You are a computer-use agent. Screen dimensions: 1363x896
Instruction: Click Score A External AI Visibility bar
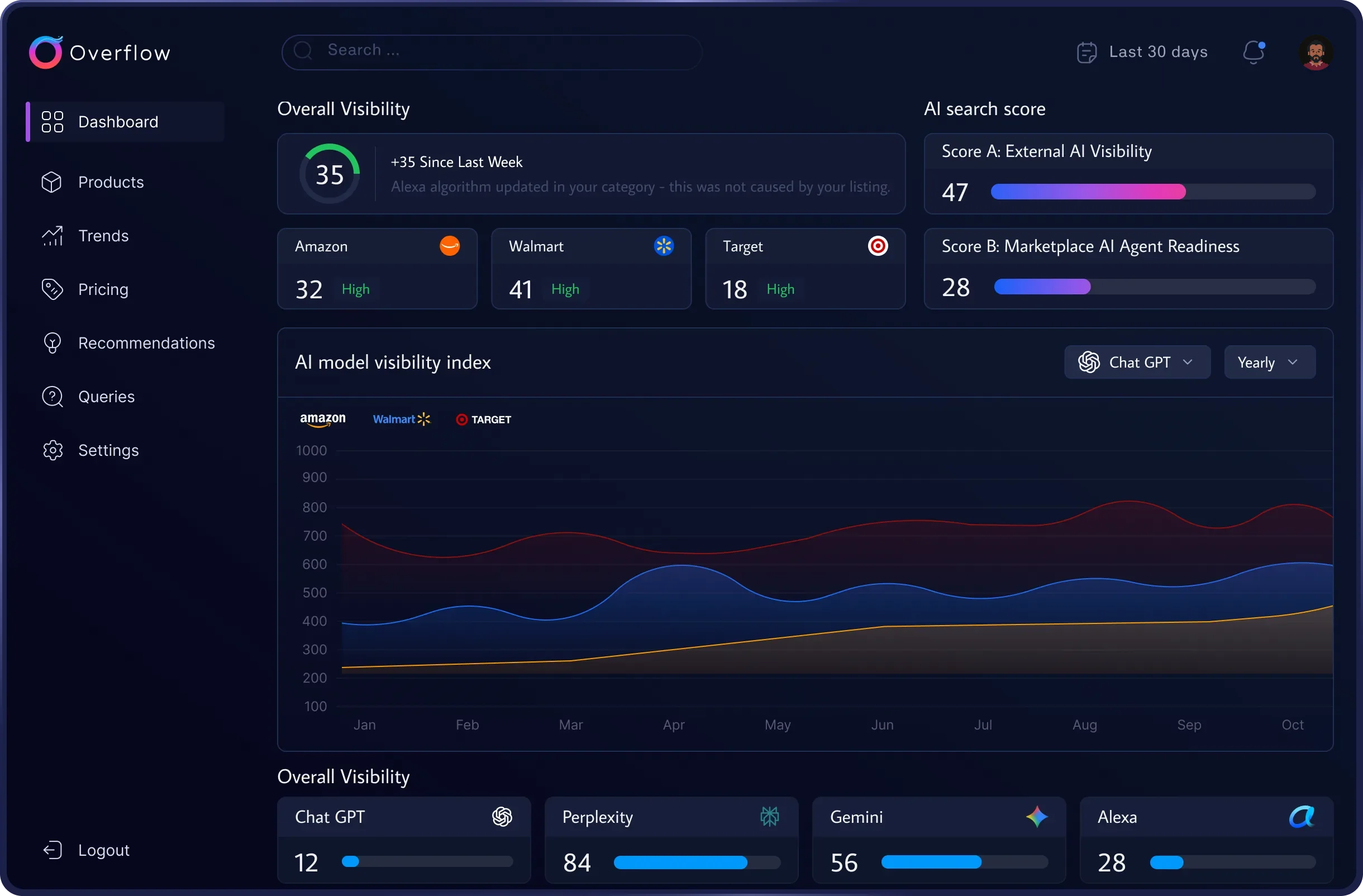[1153, 191]
